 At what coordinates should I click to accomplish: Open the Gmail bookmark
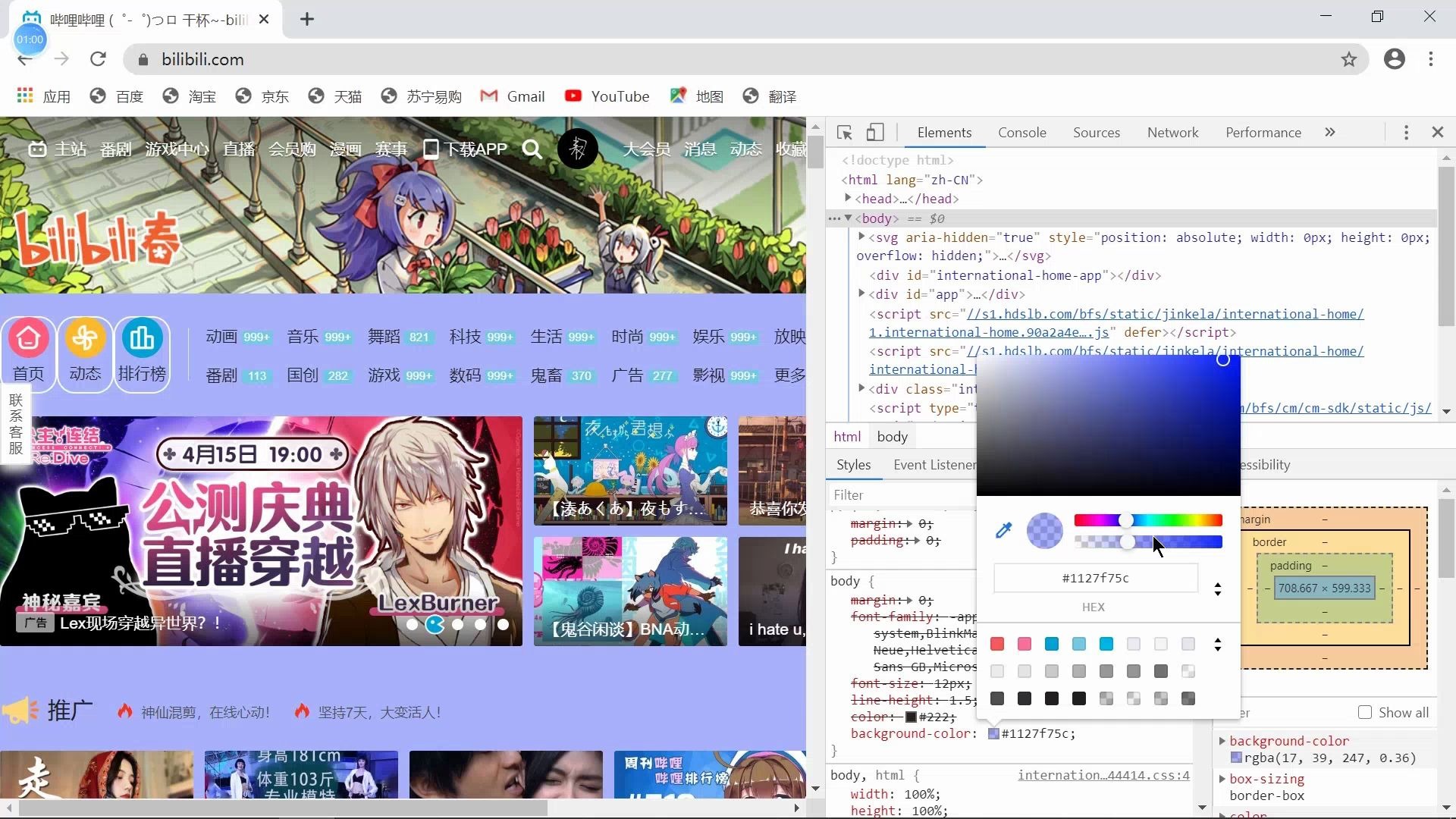[512, 96]
